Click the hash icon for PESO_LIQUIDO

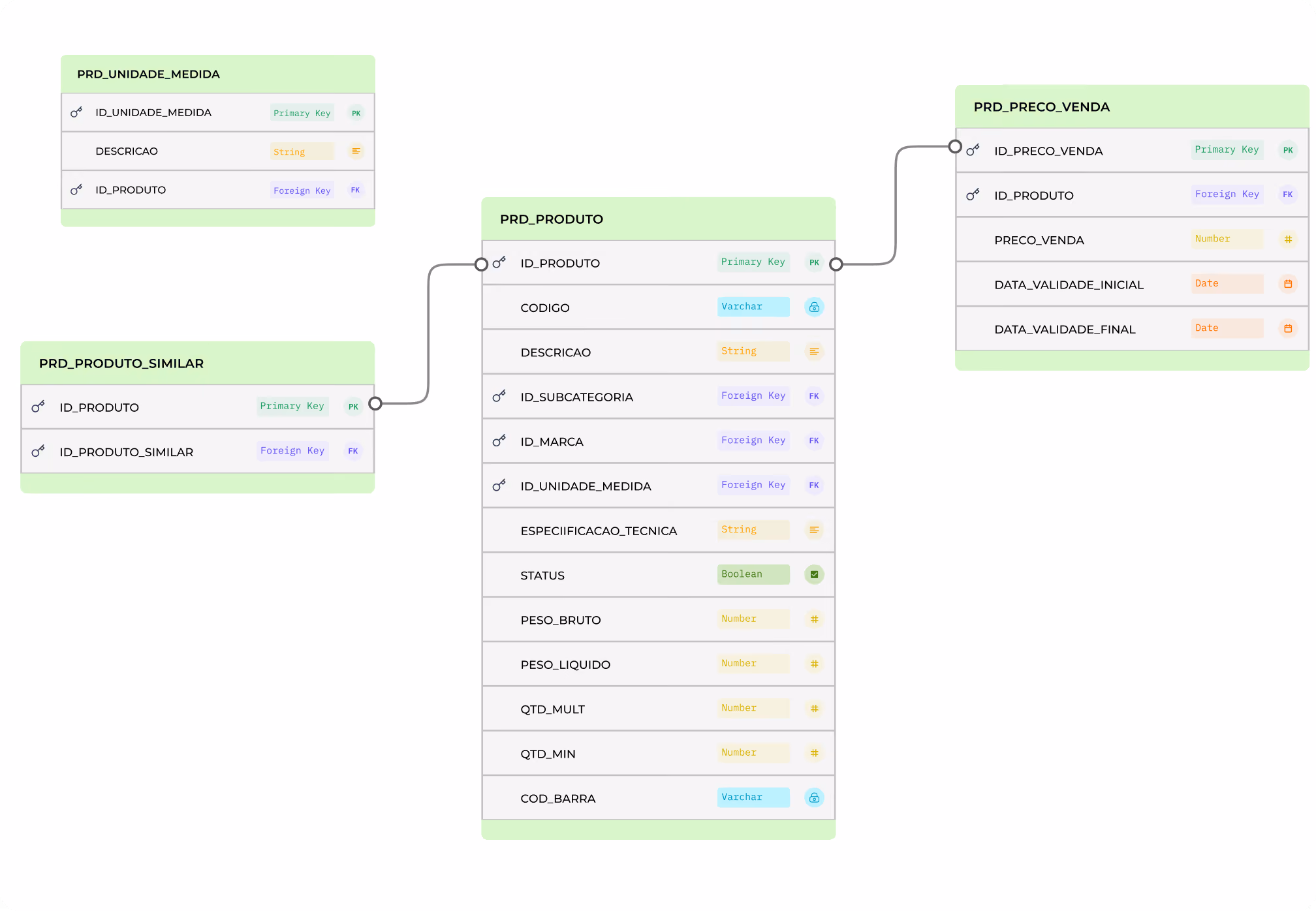tap(814, 664)
